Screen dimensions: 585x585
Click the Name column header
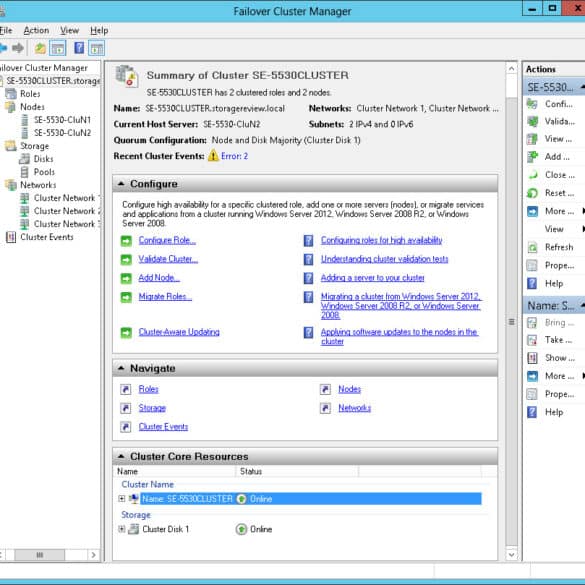[x=174, y=472]
